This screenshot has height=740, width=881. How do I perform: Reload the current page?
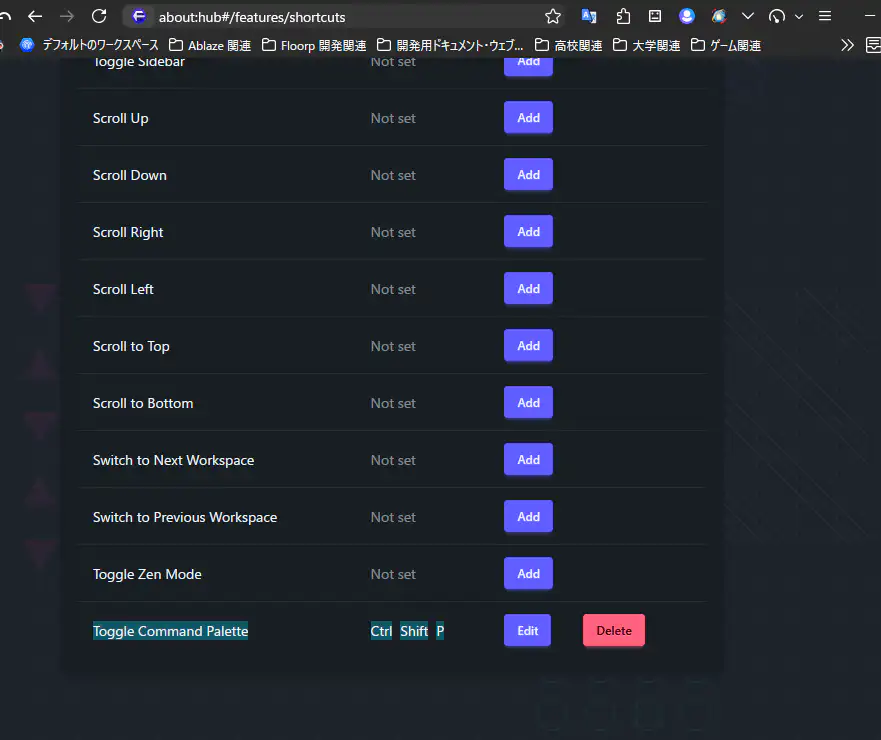point(99,16)
